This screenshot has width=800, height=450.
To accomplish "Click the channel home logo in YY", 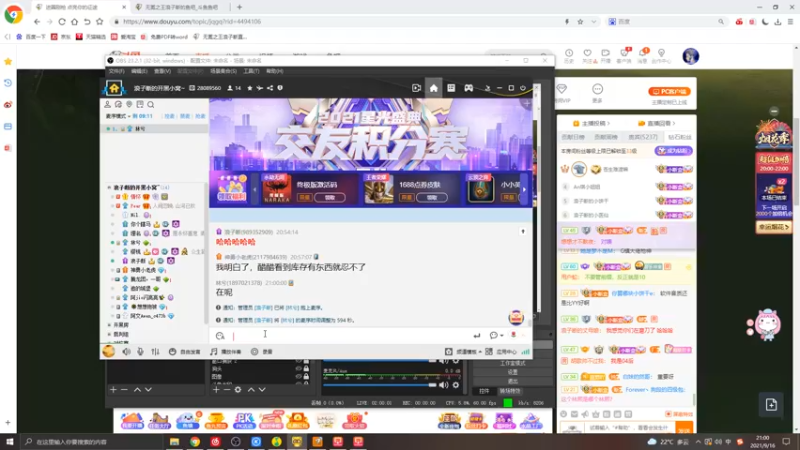I will click(x=114, y=88).
